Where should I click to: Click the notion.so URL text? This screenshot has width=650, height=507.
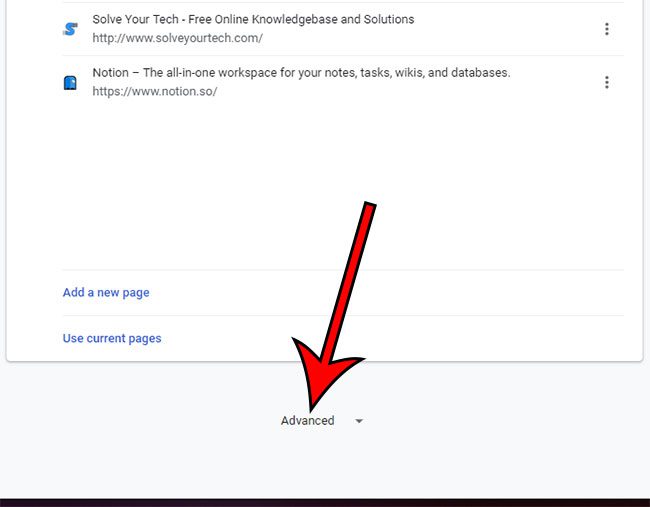(x=154, y=91)
